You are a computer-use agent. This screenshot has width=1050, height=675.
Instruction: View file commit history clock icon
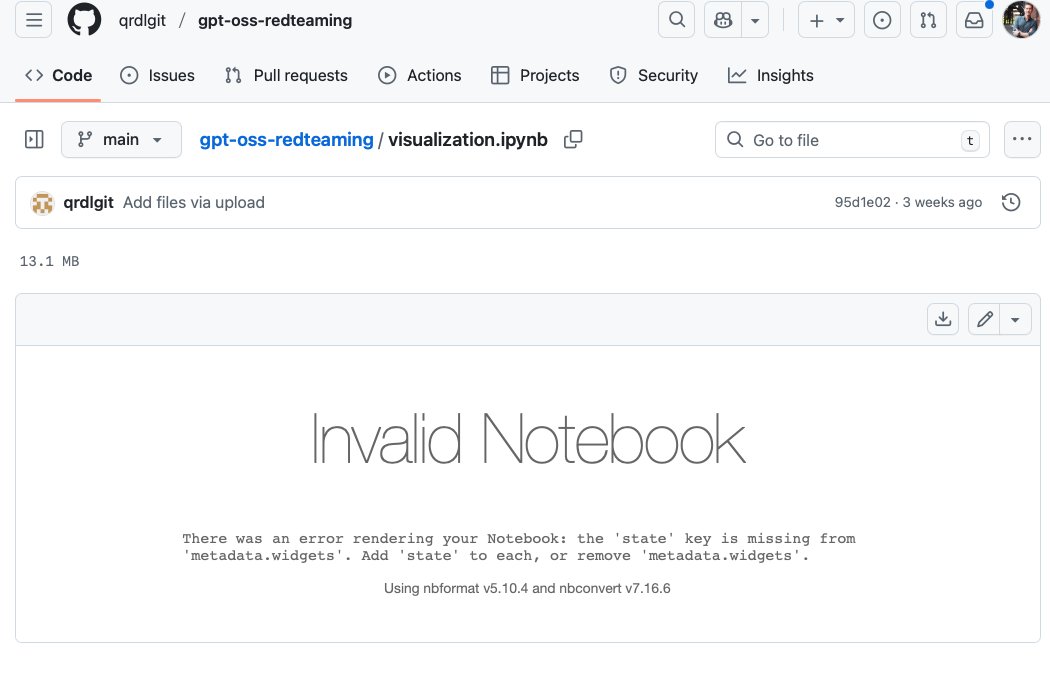pos(1011,202)
